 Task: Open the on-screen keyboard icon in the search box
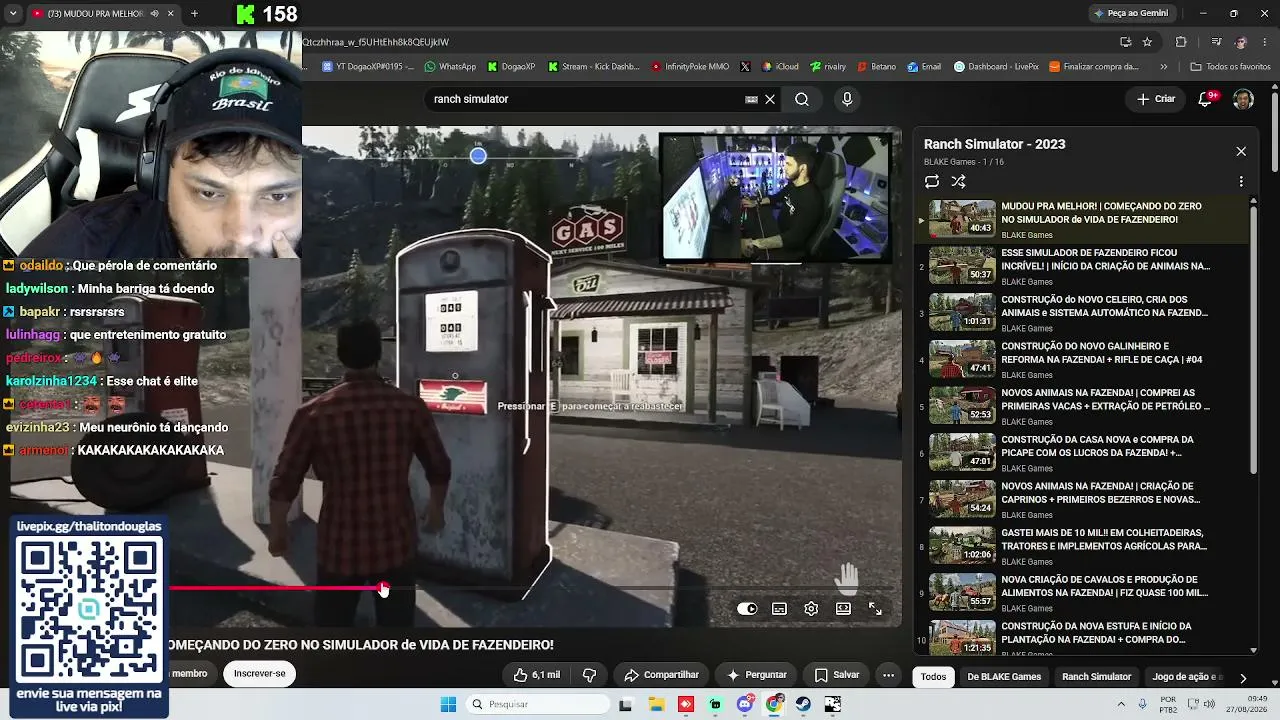751,99
